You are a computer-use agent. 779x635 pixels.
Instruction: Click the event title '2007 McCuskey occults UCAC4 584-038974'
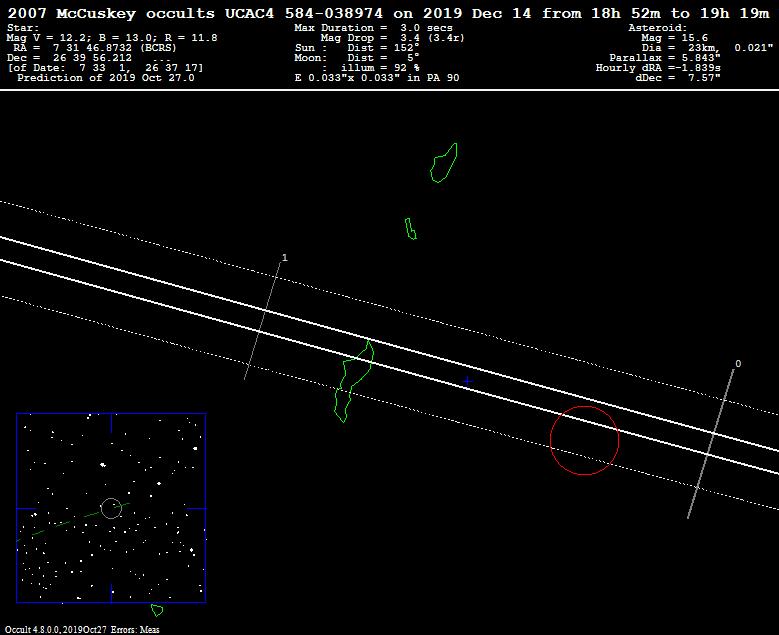pos(195,13)
